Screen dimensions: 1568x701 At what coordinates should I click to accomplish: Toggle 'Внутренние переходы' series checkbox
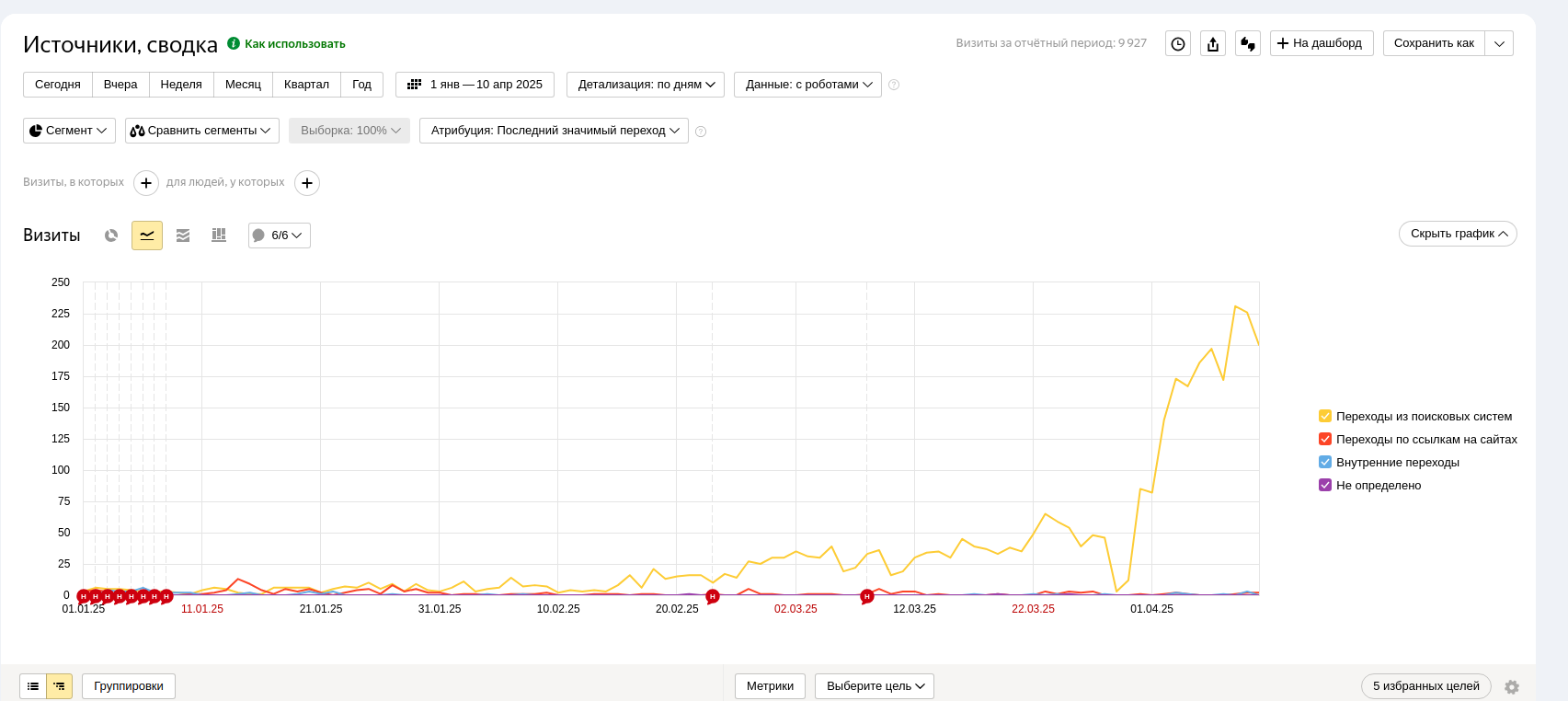pos(1325,463)
